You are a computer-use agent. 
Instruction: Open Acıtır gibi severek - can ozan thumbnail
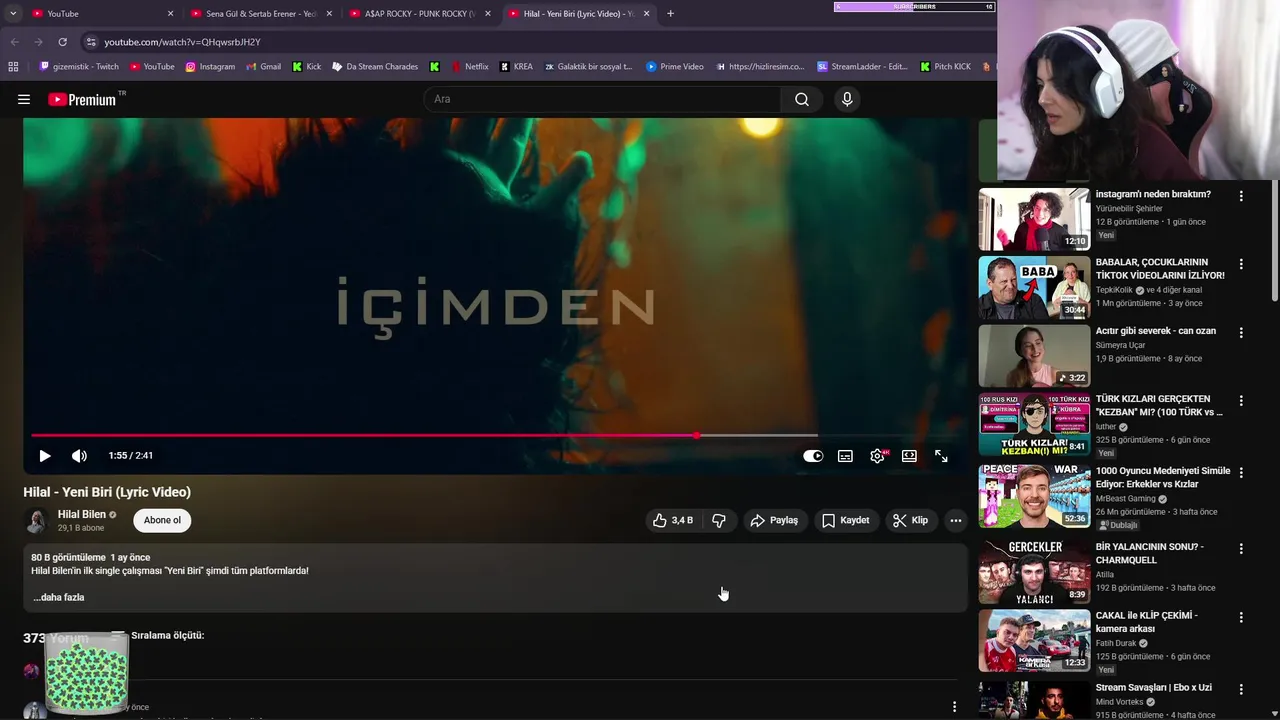click(x=1034, y=356)
